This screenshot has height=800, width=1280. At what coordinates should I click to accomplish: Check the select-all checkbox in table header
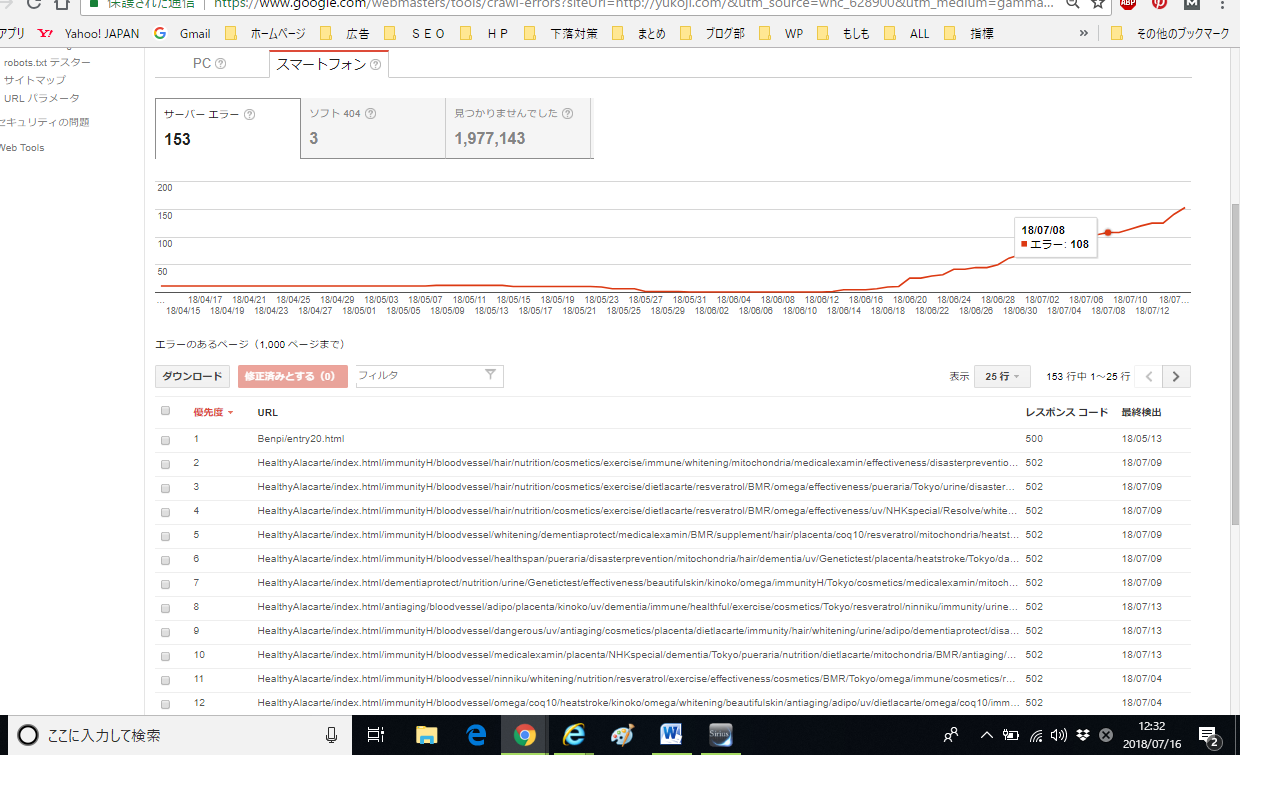tap(166, 411)
